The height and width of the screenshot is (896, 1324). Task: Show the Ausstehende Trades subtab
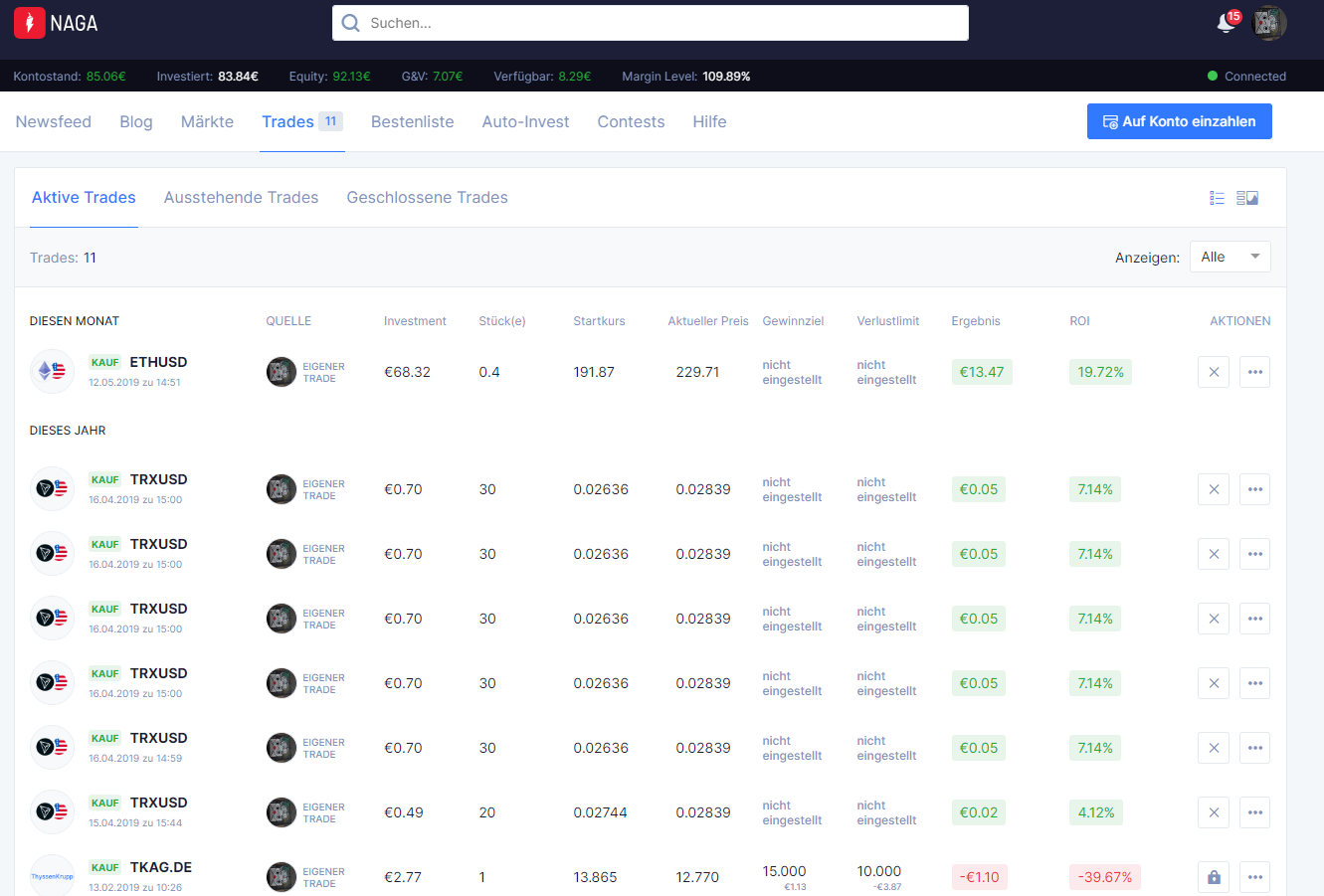242,198
